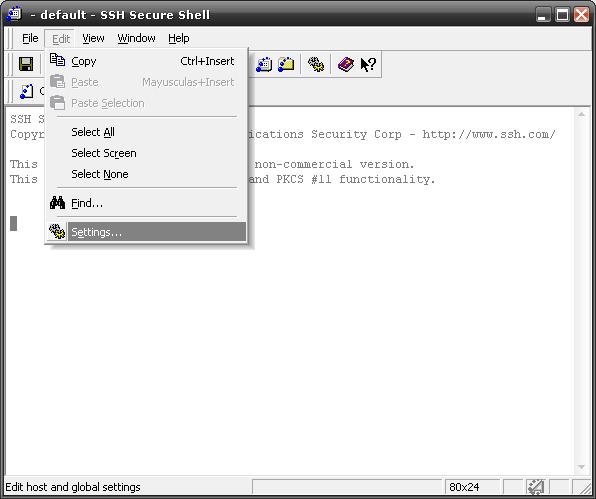
Task: Click the 80x24 terminal size status field
Action: (471, 487)
